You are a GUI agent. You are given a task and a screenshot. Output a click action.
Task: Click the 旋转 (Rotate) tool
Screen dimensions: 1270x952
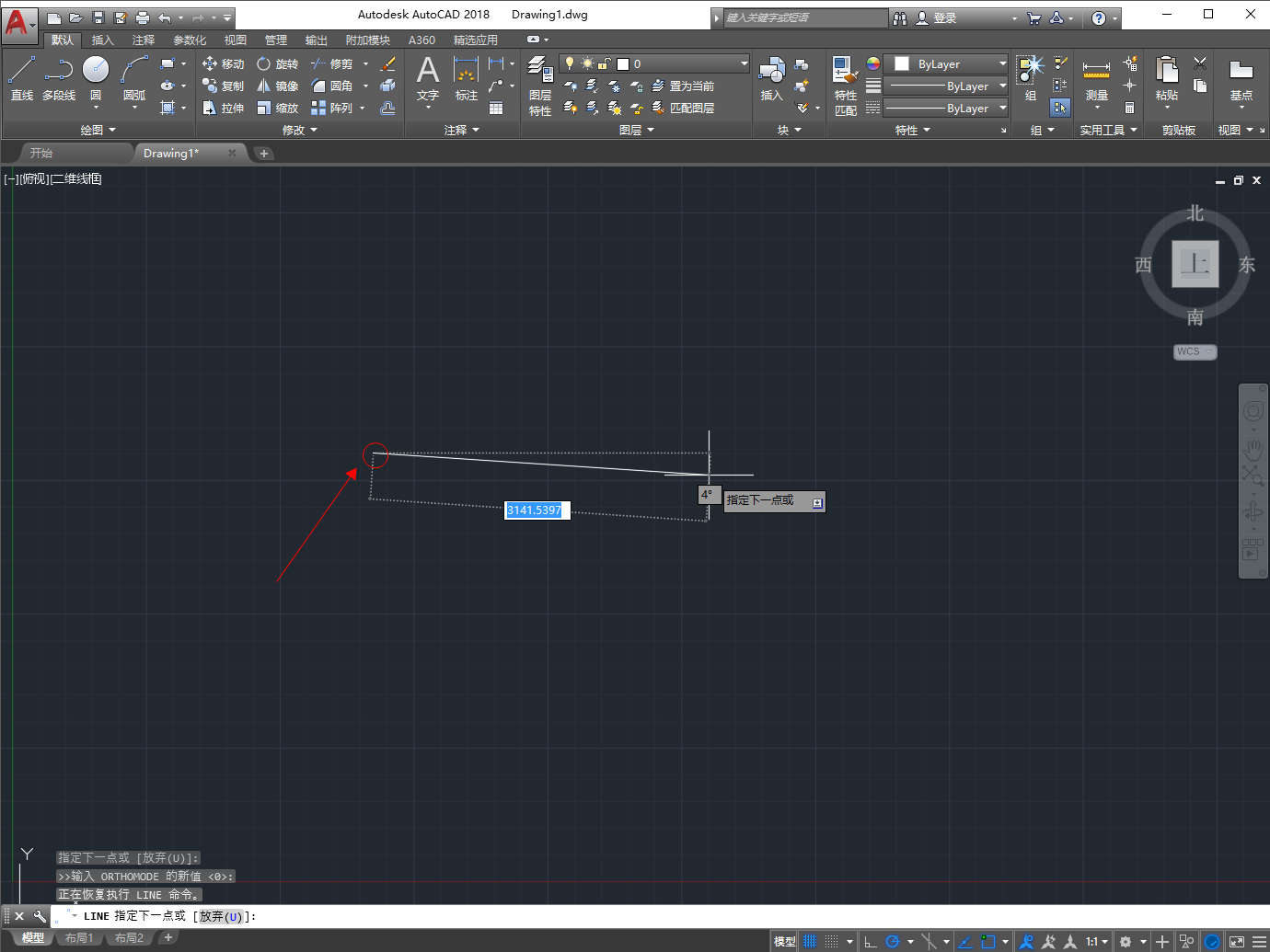pyautogui.click(x=277, y=63)
